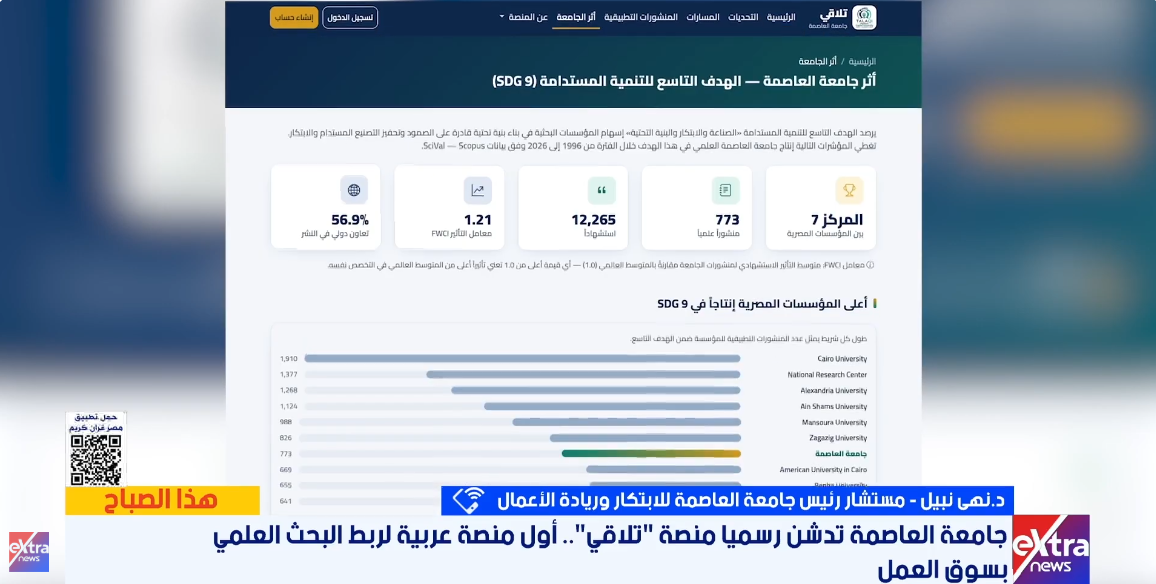
Task: Click the value '1,268' in chart
Action: pos(288,391)
